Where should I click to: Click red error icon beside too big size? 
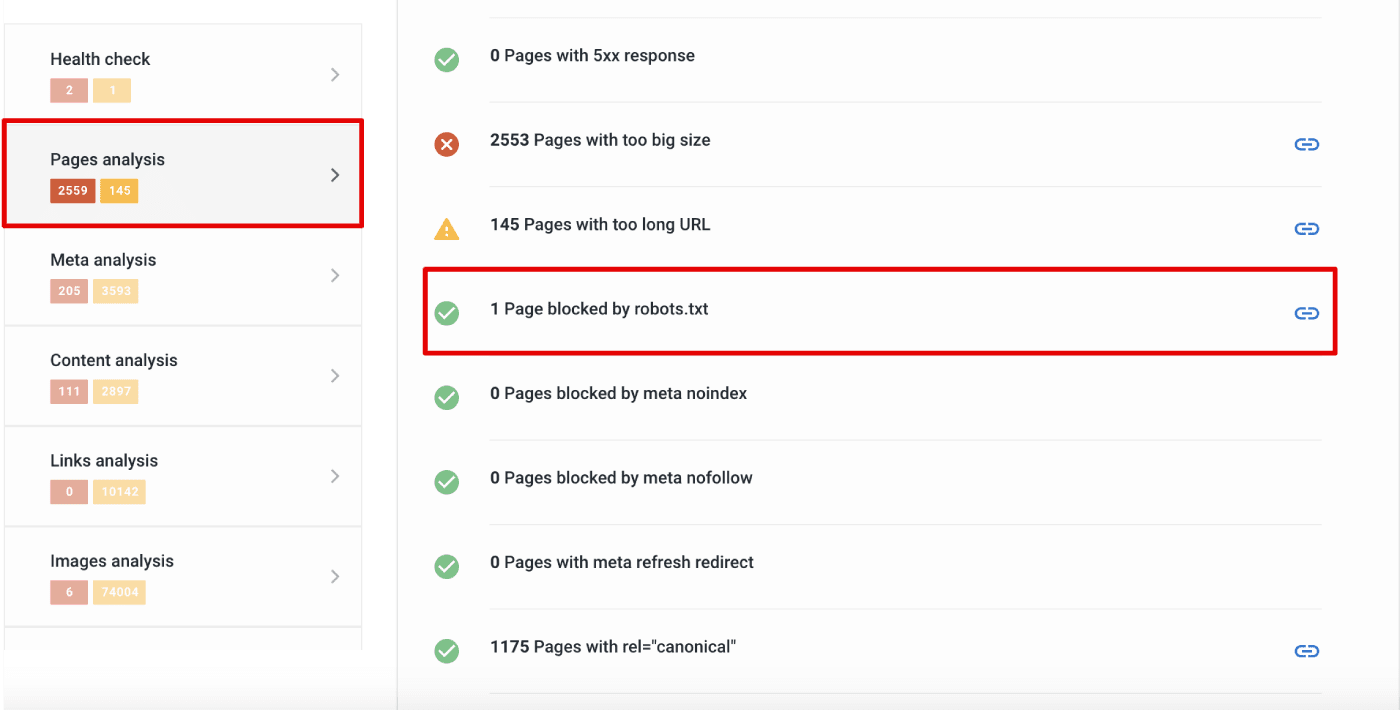click(446, 145)
